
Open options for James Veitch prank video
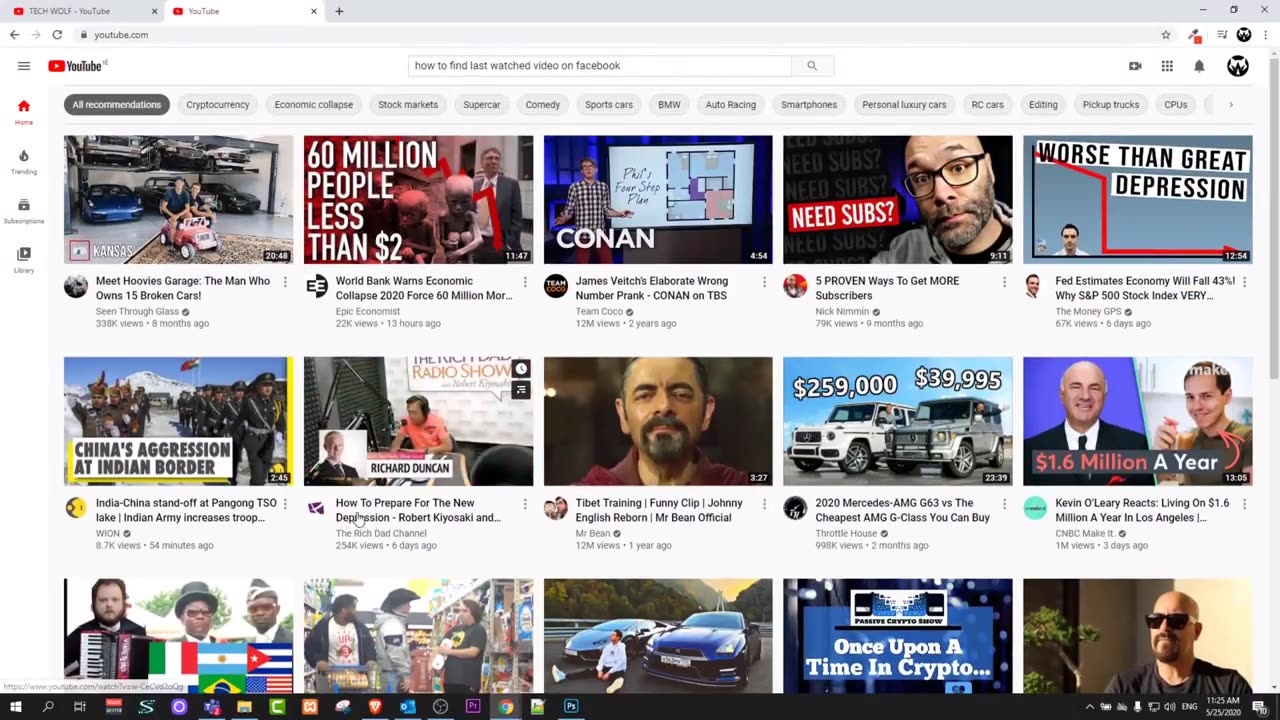click(x=765, y=283)
